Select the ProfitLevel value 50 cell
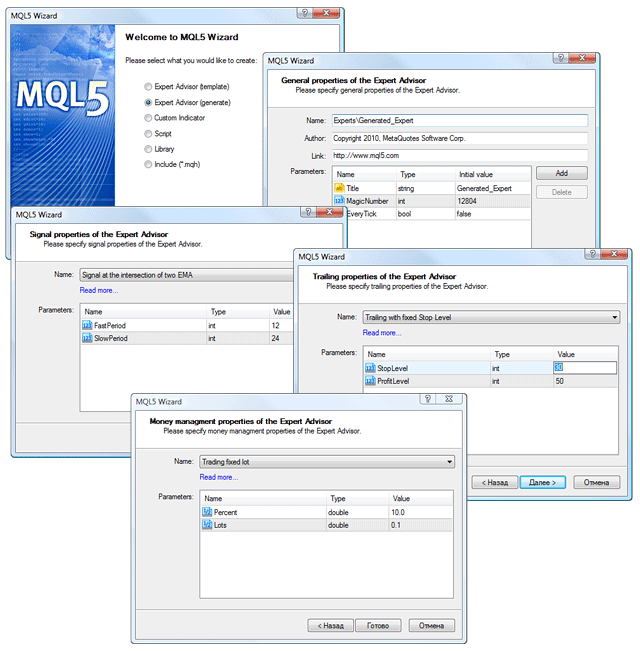Viewport: 640px width, 651px height. [x=585, y=381]
